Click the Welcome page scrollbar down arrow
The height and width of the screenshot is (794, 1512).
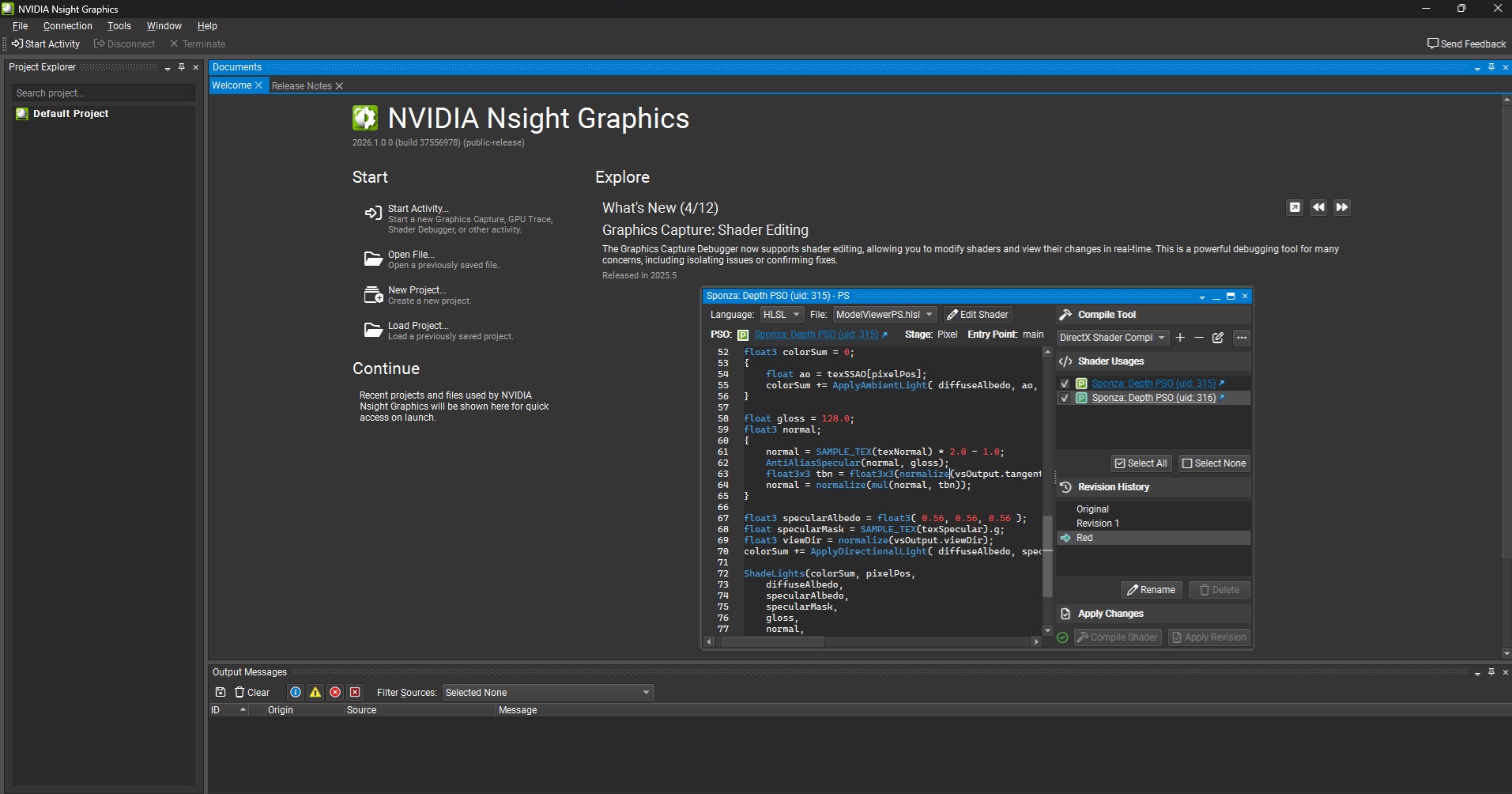(x=1506, y=653)
